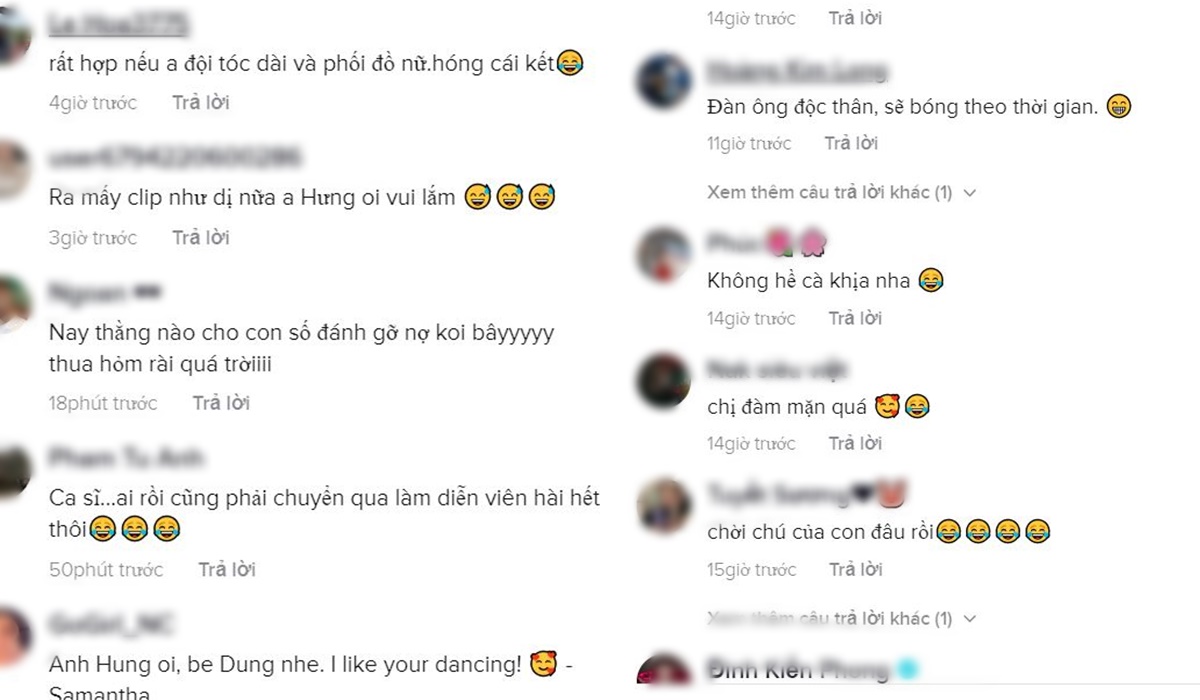Reply to 'Không hề cà khịa nha'
The image size is (1200, 700).
855,318
